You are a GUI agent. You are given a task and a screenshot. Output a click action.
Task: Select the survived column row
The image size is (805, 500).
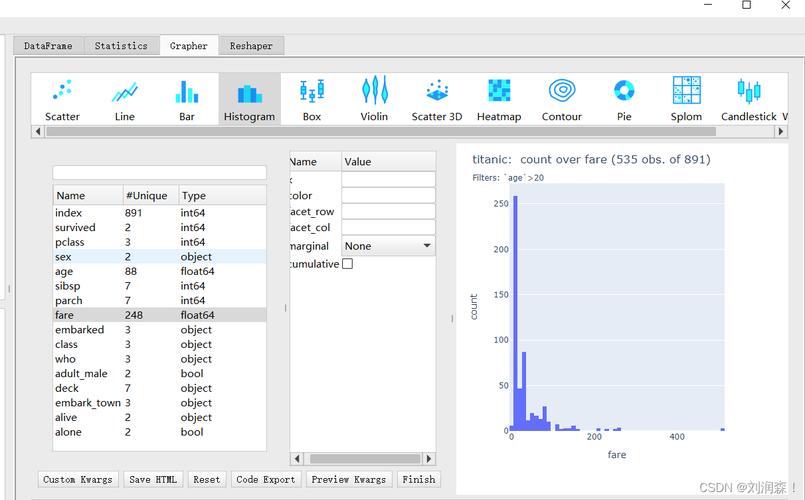[x=160, y=227]
